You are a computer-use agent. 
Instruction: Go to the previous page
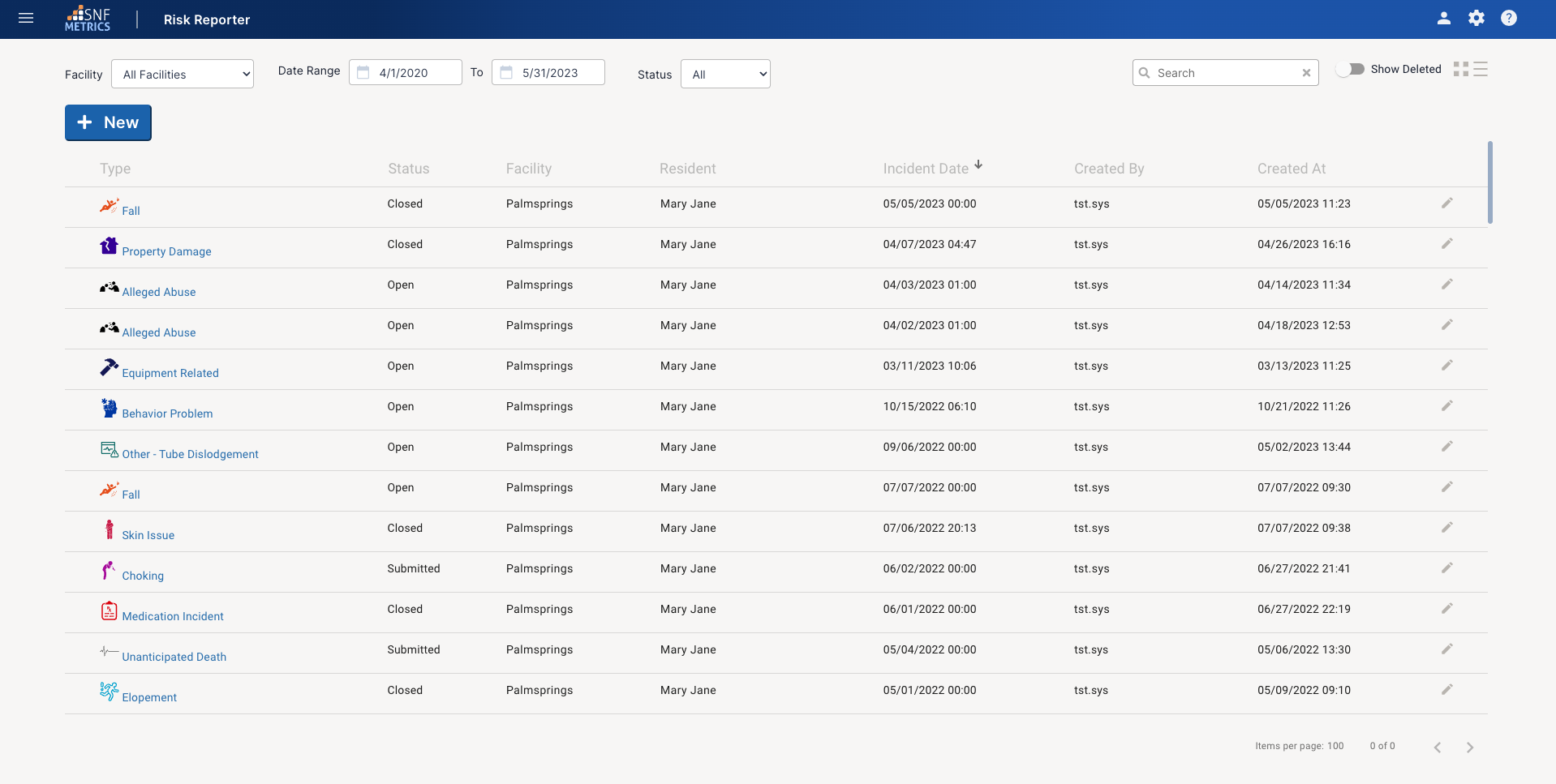pos(1437,747)
